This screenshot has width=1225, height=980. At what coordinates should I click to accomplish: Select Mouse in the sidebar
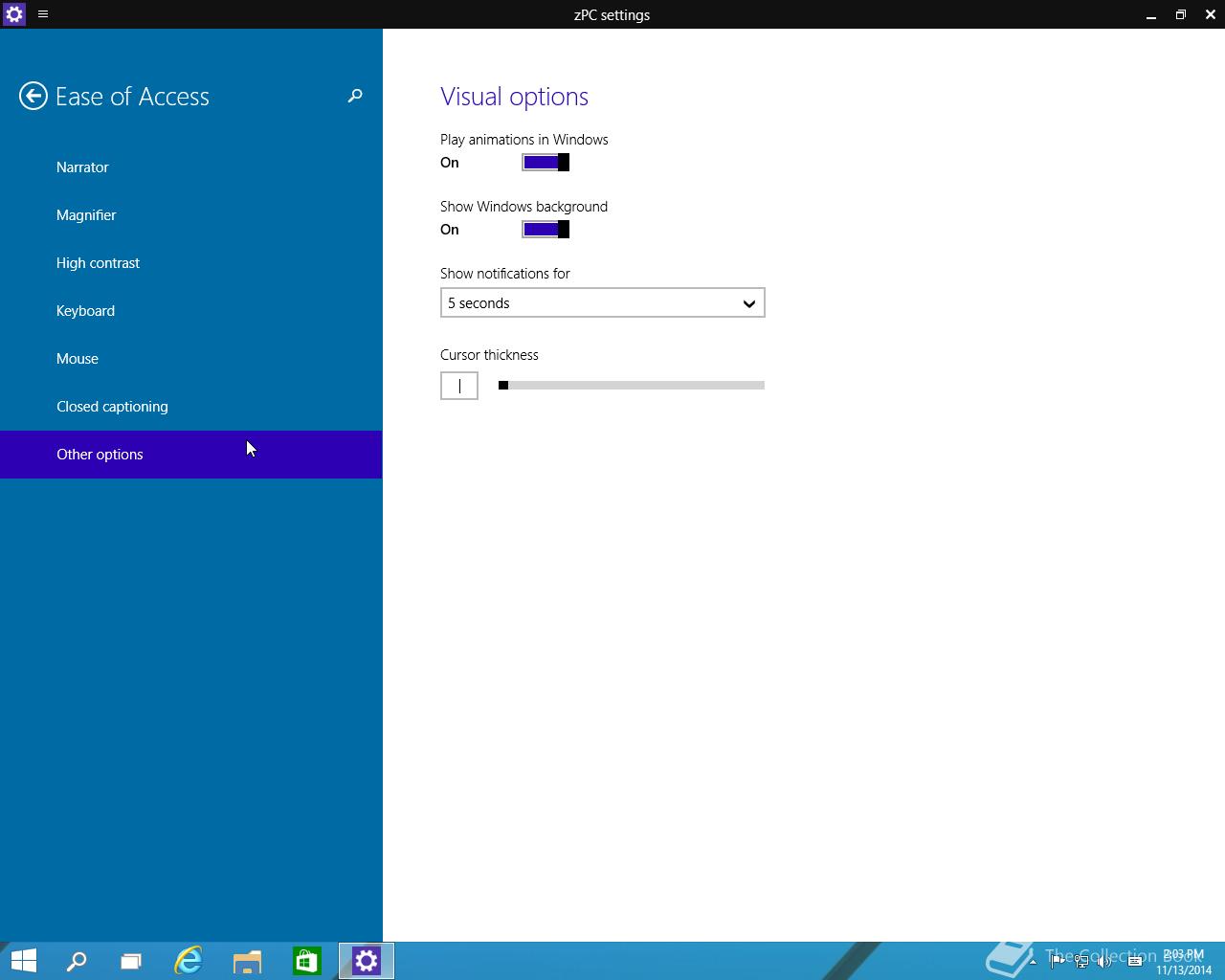point(191,359)
